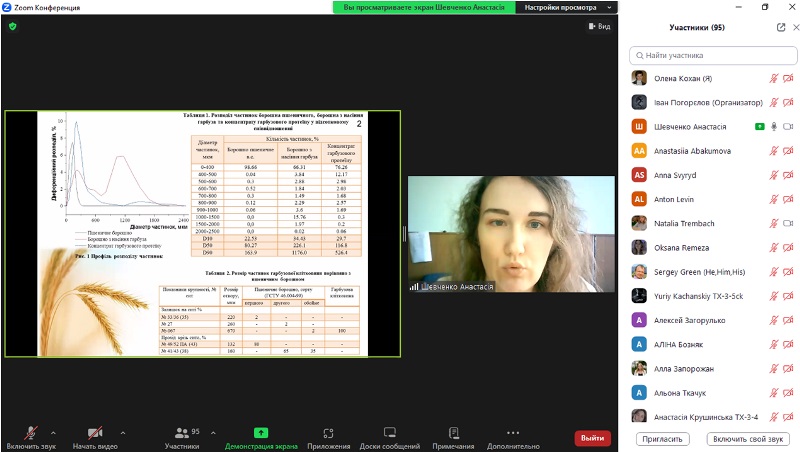Open Дополнительно more options menu
This screenshot has height=452, width=800.
click(513, 438)
